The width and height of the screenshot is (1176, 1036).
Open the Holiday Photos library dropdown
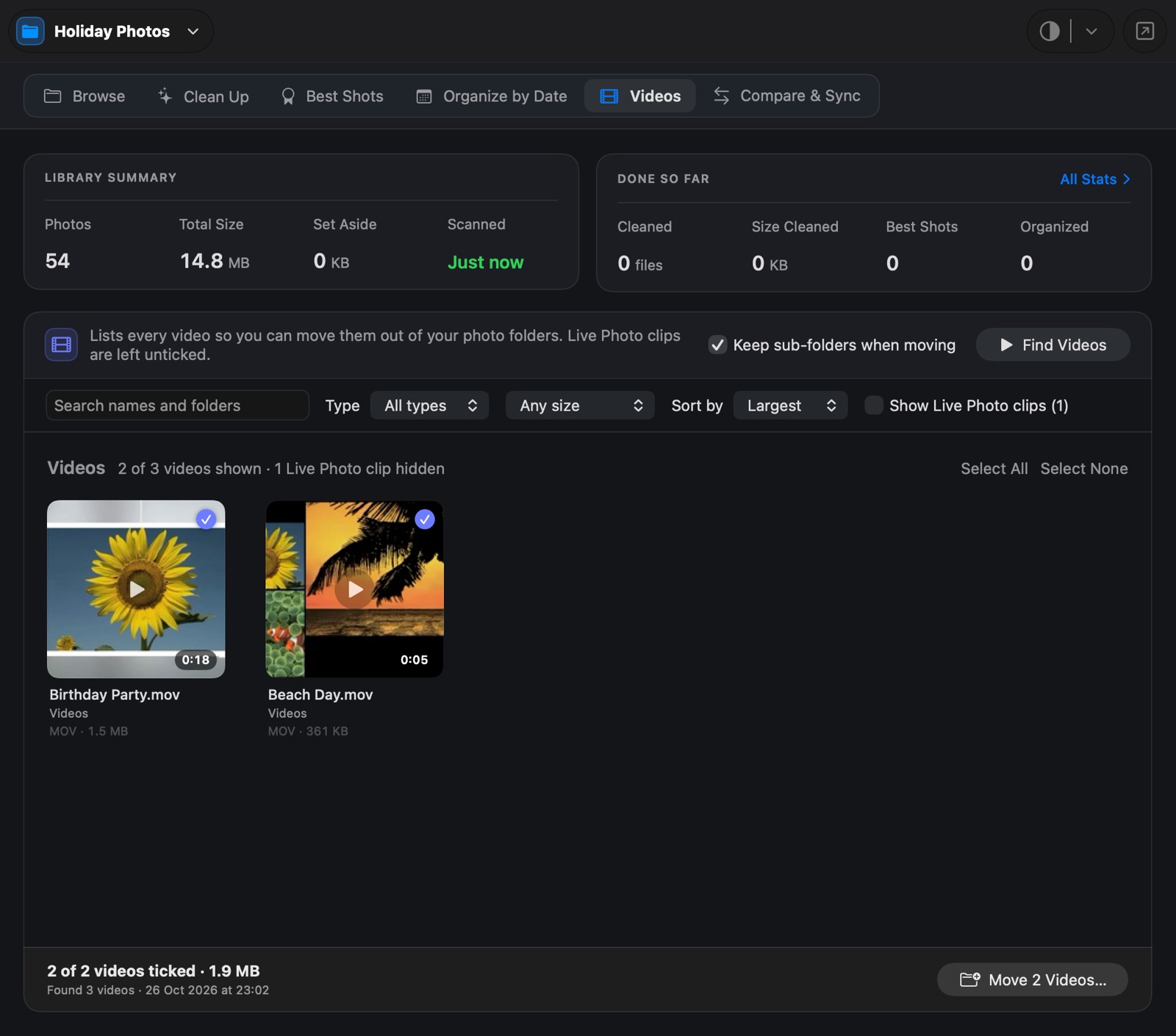[111, 31]
